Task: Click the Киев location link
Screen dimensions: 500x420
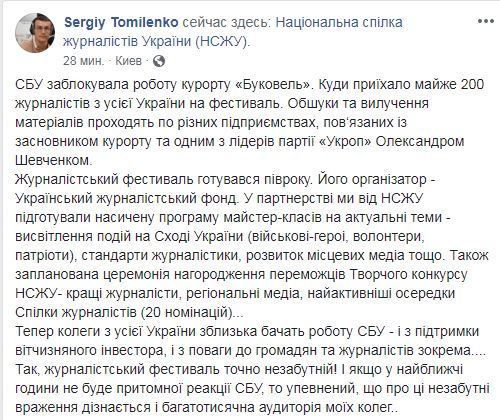Action: pyautogui.click(x=128, y=61)
